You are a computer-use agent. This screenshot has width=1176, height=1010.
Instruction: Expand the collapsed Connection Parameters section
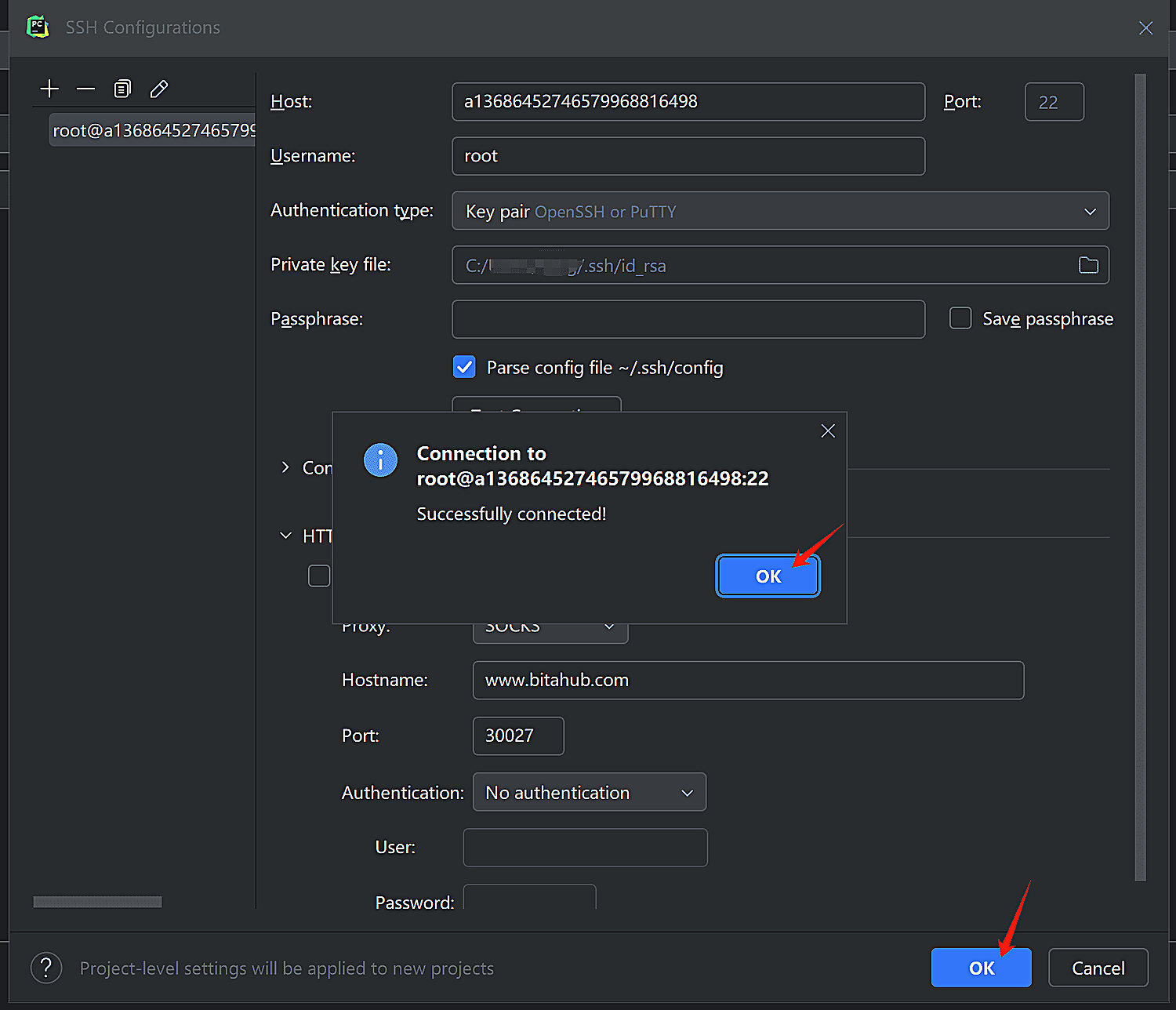pyautogui.click(x=285, y=467)
